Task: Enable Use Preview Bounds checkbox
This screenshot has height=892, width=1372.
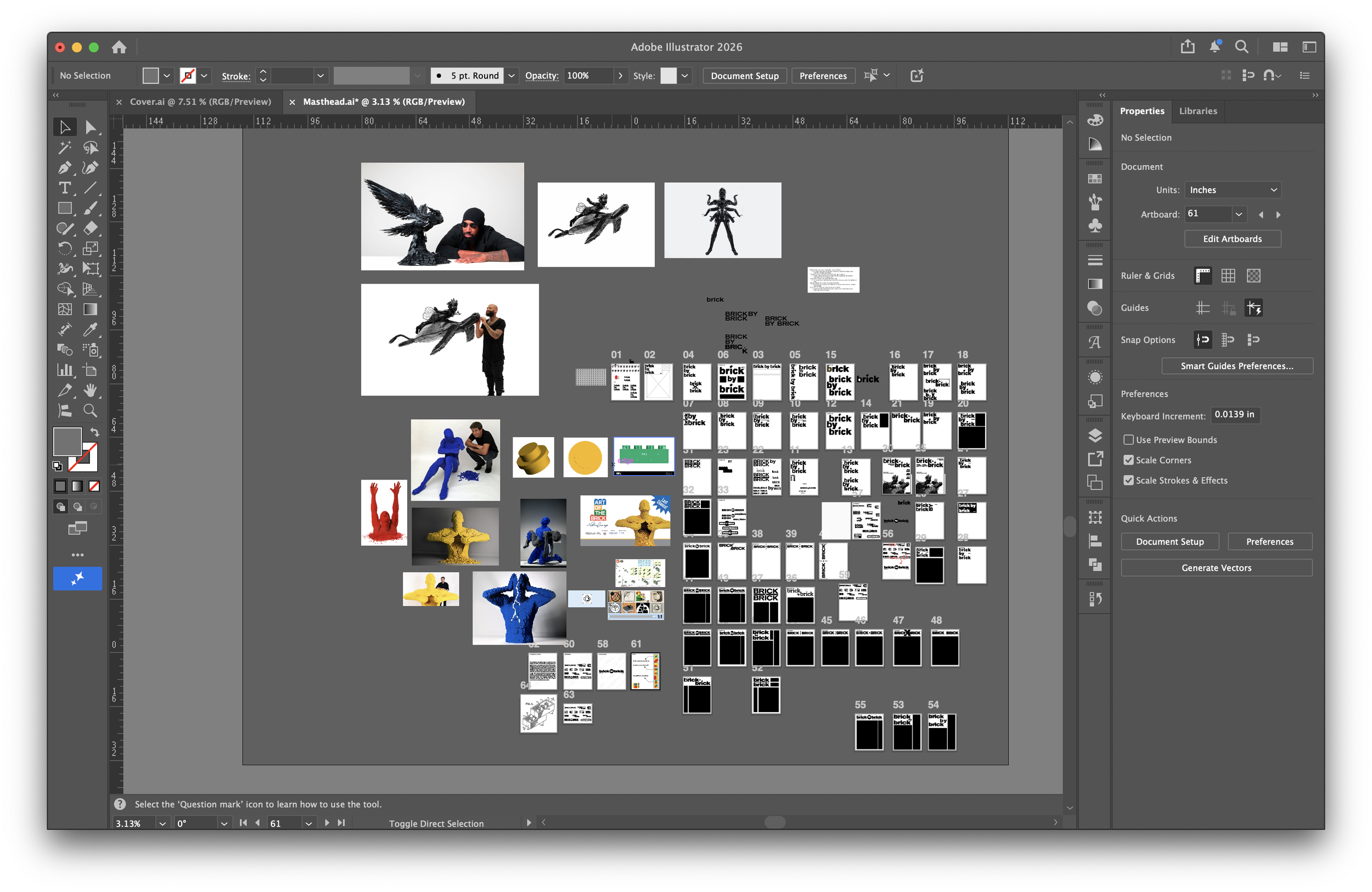Action: click(x=1128, y=439)
